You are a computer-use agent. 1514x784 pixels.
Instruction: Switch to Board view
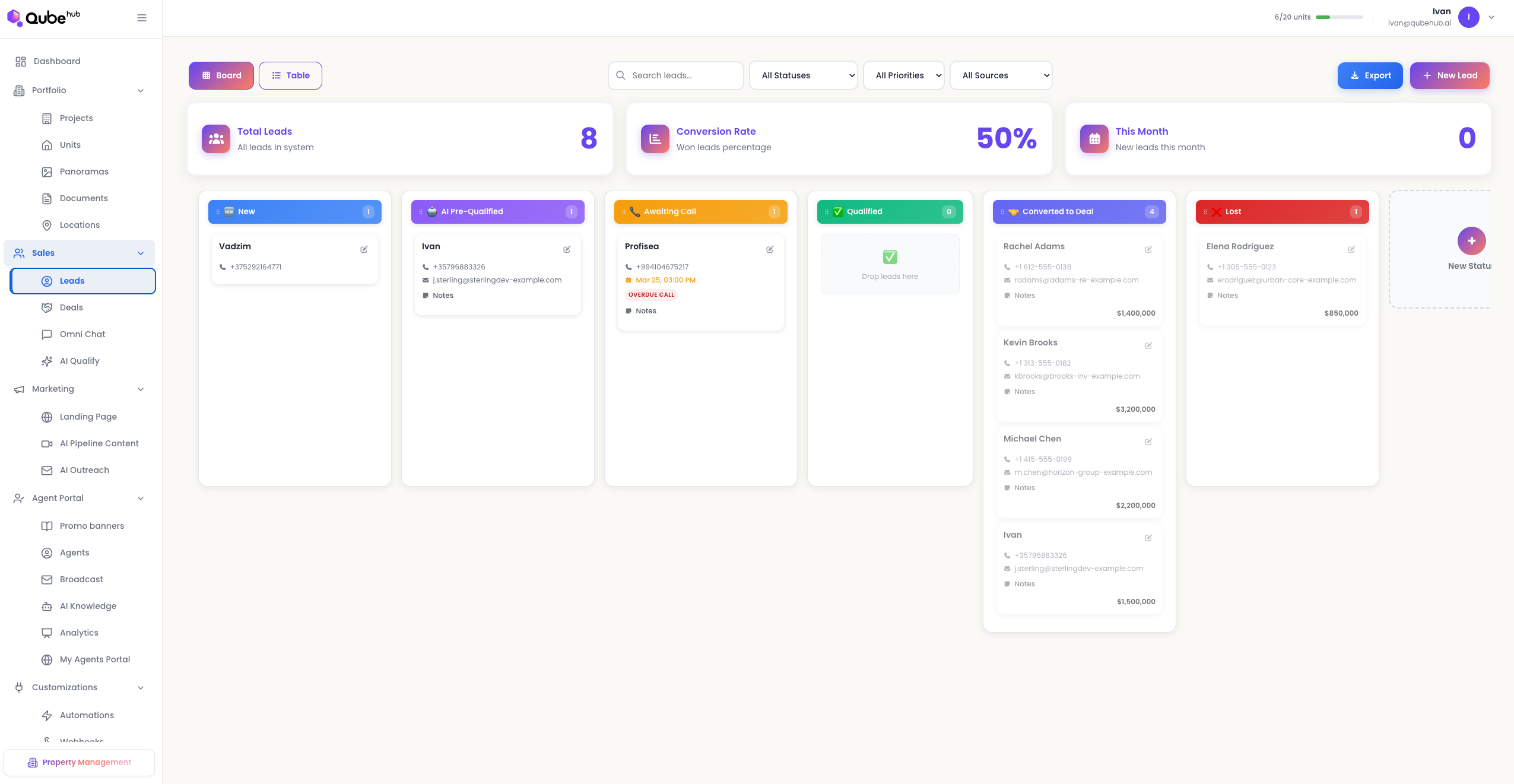tap(221, 75)
